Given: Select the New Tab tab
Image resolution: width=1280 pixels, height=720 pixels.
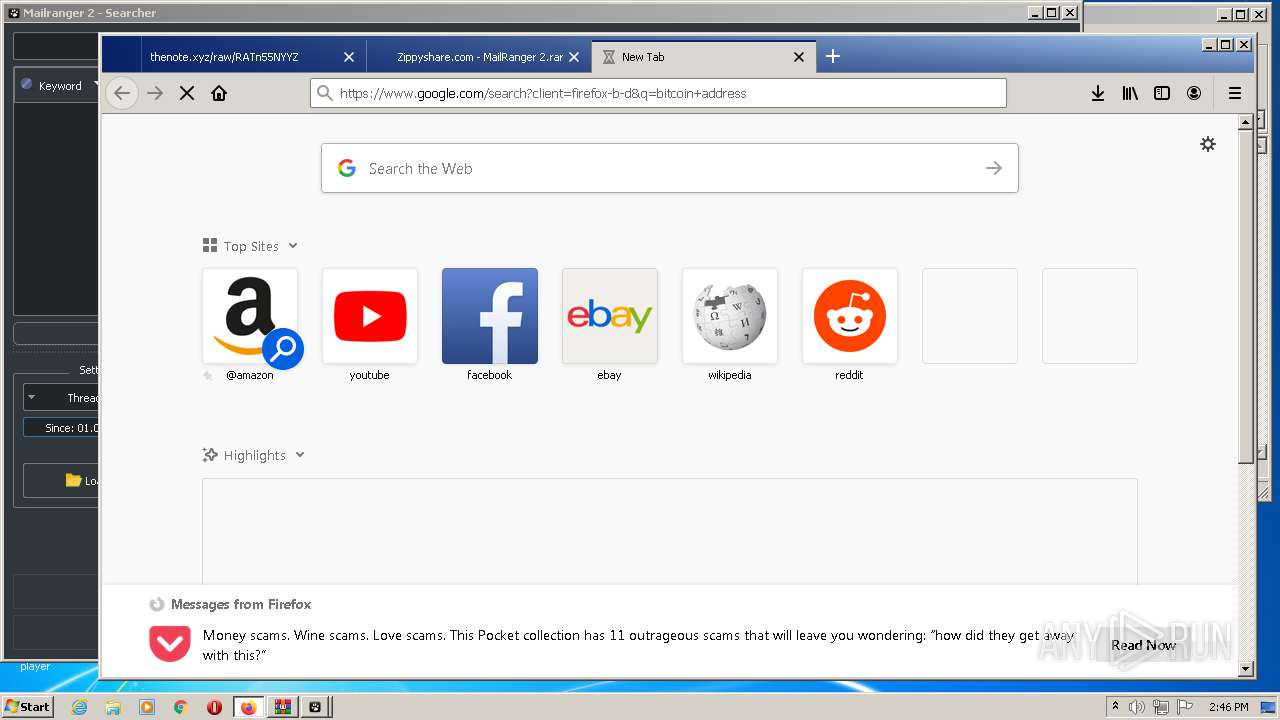Looking at the screenshot, I should click(x=704, y=57).
